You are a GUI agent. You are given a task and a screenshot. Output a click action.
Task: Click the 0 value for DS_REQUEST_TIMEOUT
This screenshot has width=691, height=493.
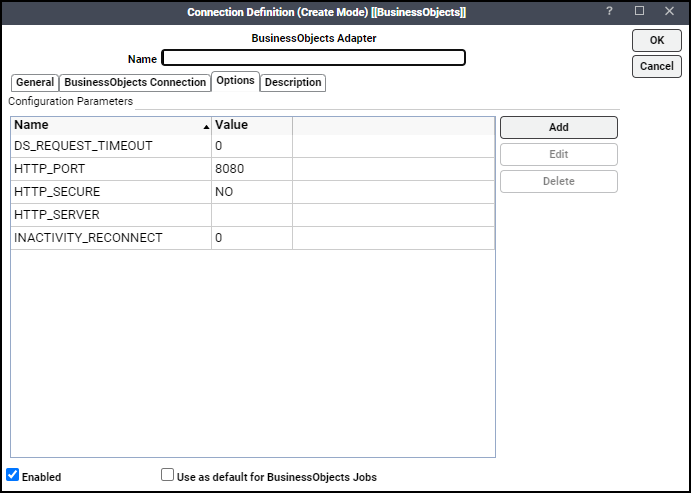pyautogui.click(x=252, y=146)
